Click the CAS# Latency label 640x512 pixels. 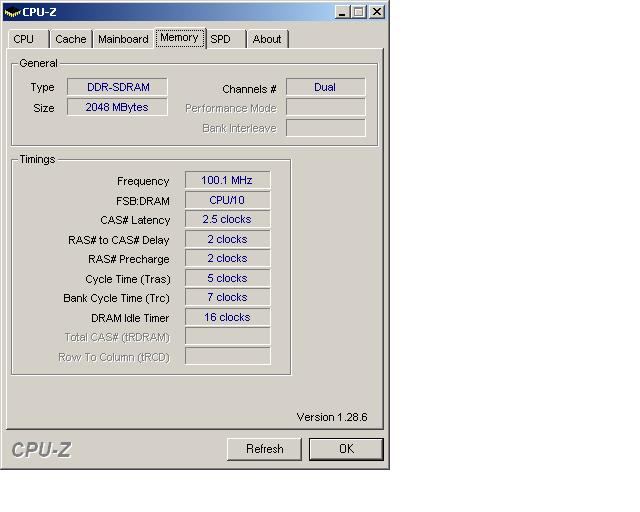pyautogui.click(x=135, y=220)
